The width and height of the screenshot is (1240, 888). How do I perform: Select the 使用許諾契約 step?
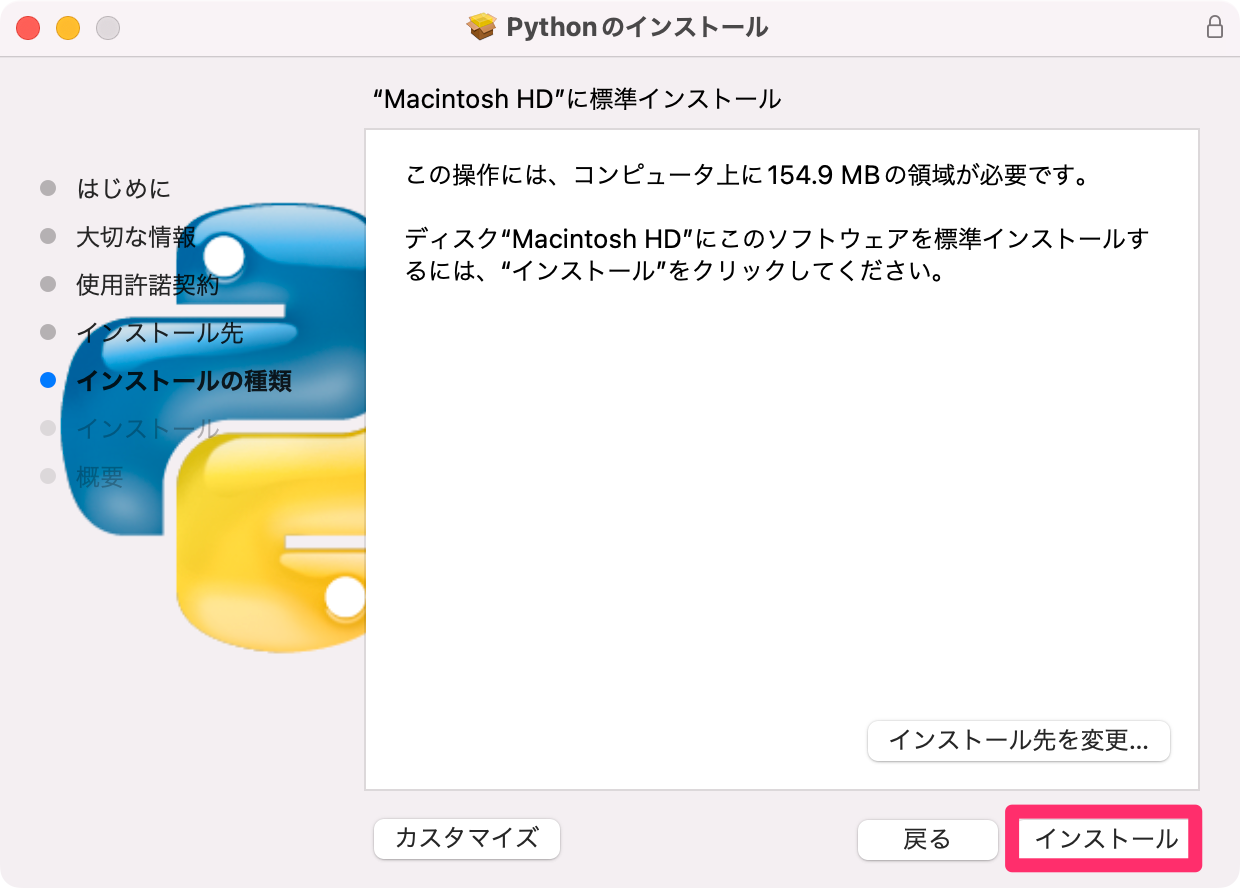(147, 285)
